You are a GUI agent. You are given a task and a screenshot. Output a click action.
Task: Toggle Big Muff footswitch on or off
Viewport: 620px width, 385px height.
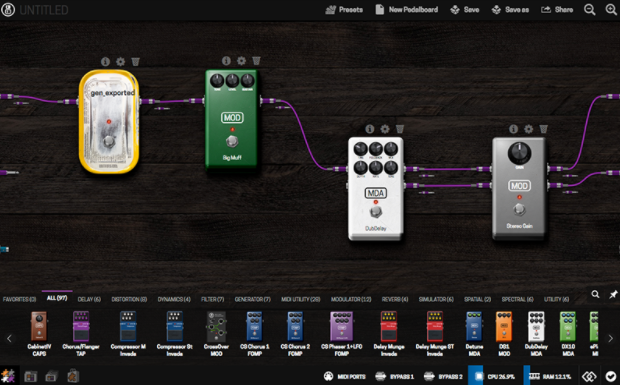pyautogui.click(x=232, y=141)
